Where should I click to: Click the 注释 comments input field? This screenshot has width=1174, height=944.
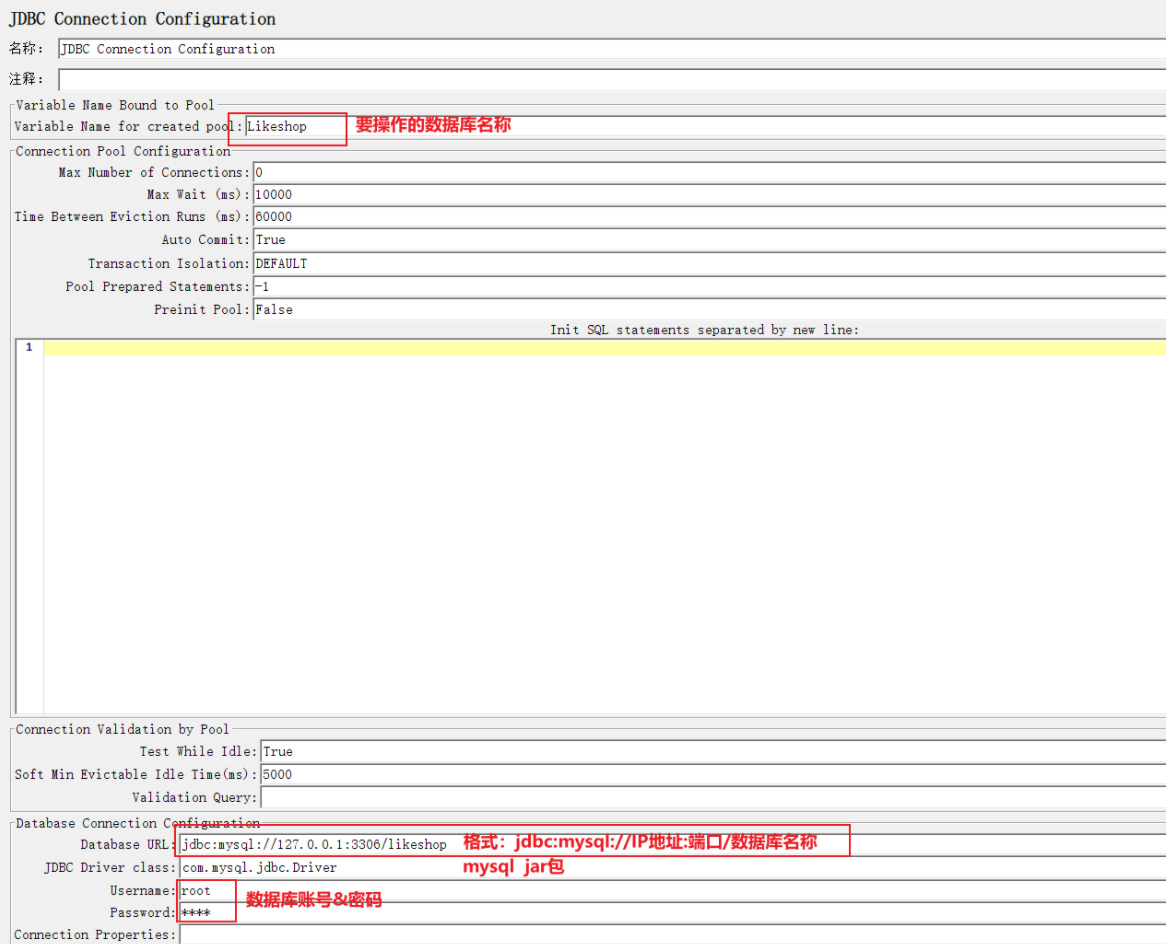tap(610, 79)
